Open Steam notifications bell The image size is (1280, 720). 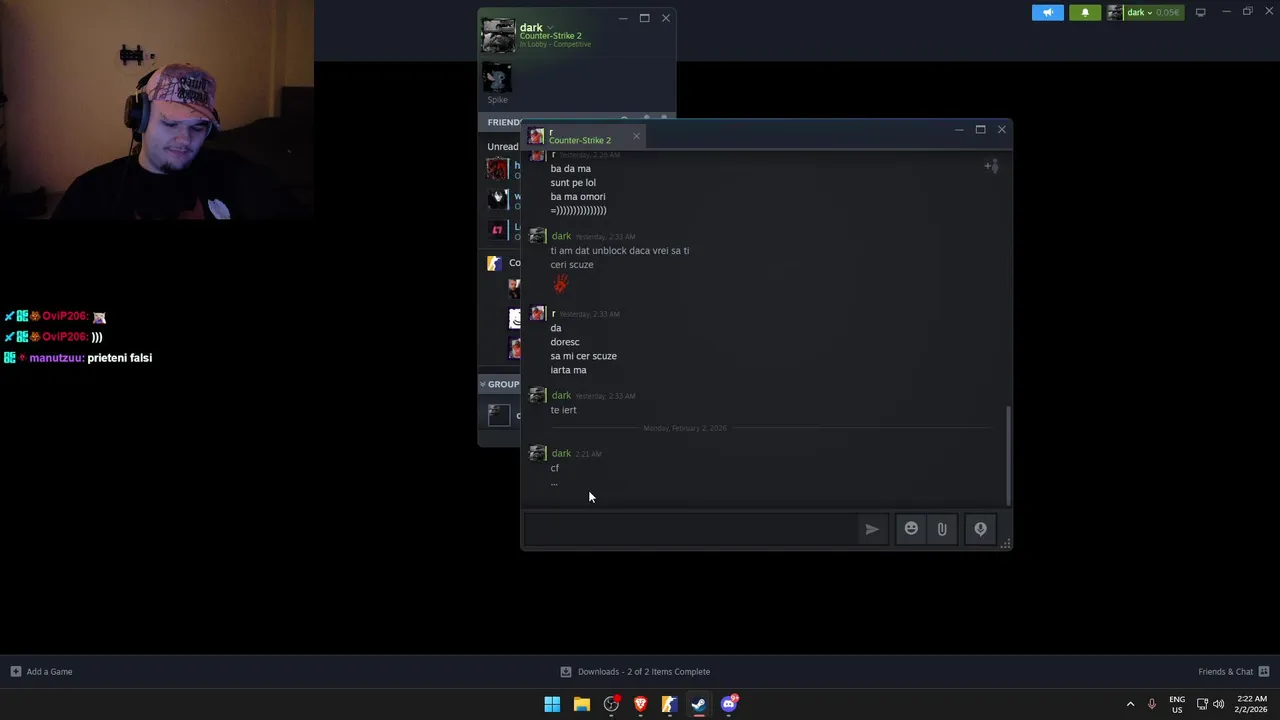click(x=1085, y=12)
